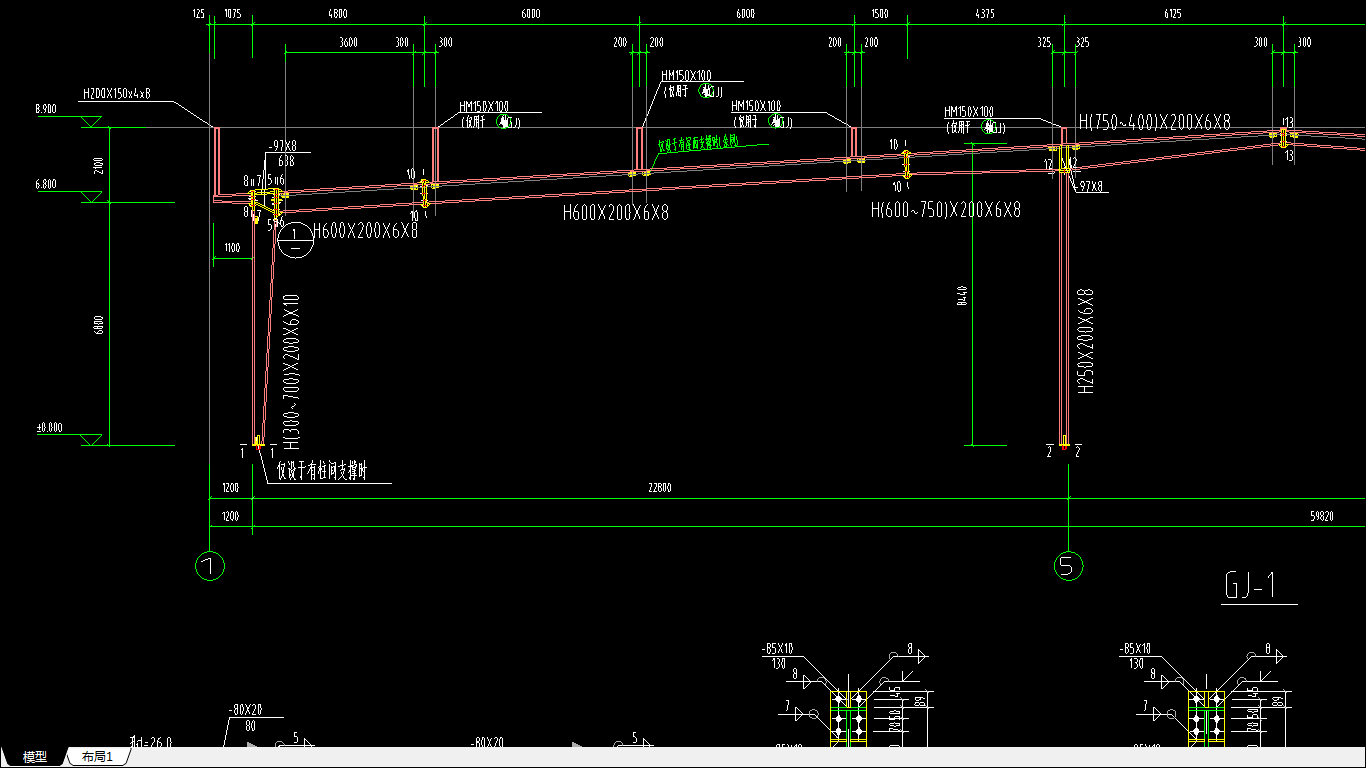Select the 4800 top dimension
This screenshot has width=1366, height=768.
[x=337, y=14]
